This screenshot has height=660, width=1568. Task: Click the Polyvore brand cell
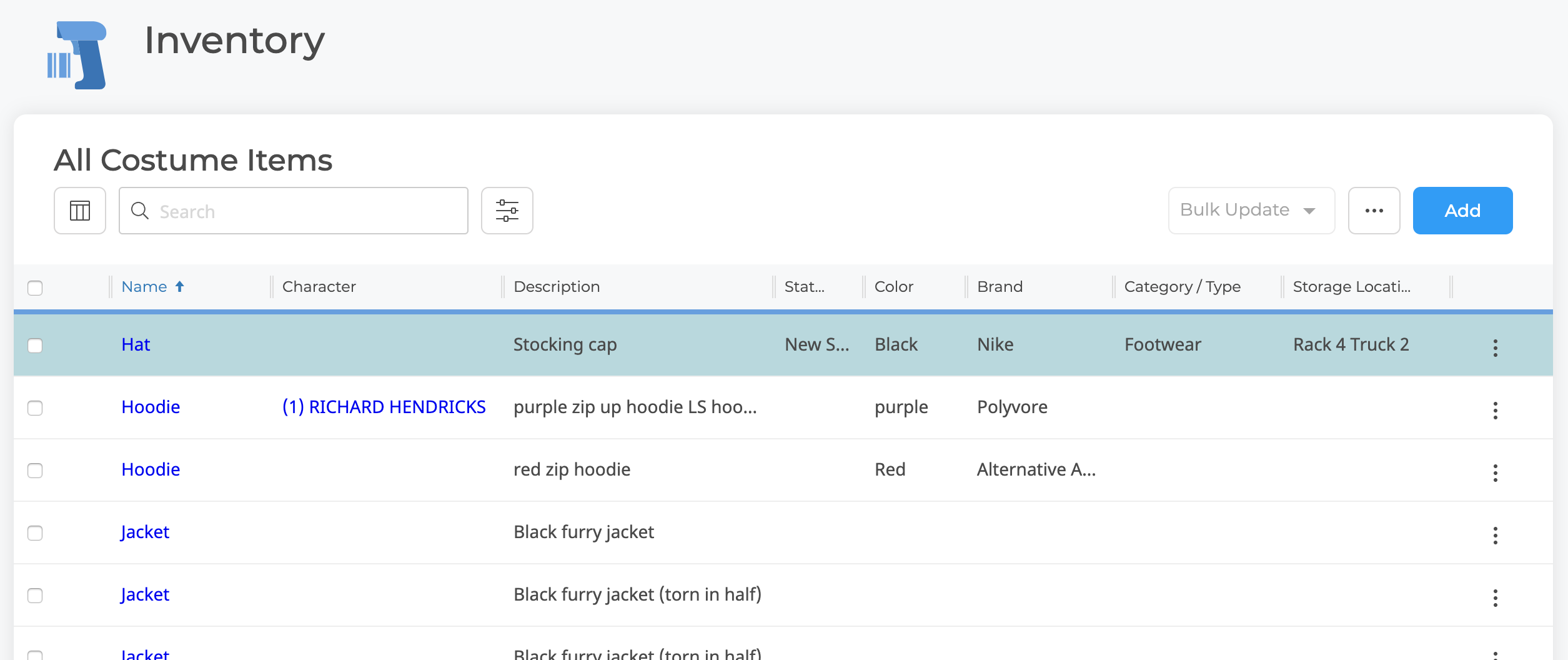click(1013, 407)
